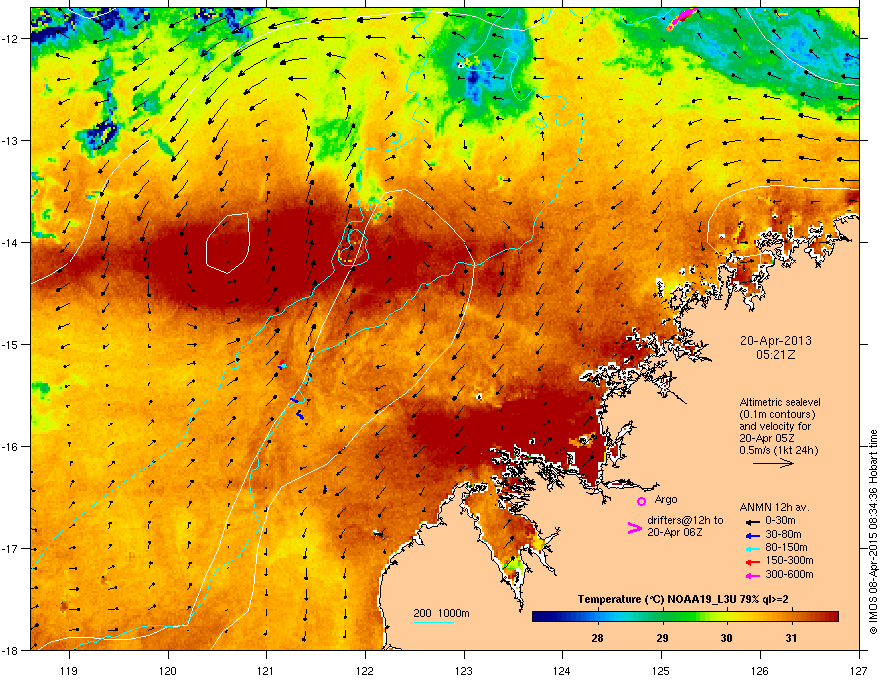Image resolution: width=880 pixels, height=680 pixels.
Task: Click the longitude axis label 127
Action: (x=859, y=670)
